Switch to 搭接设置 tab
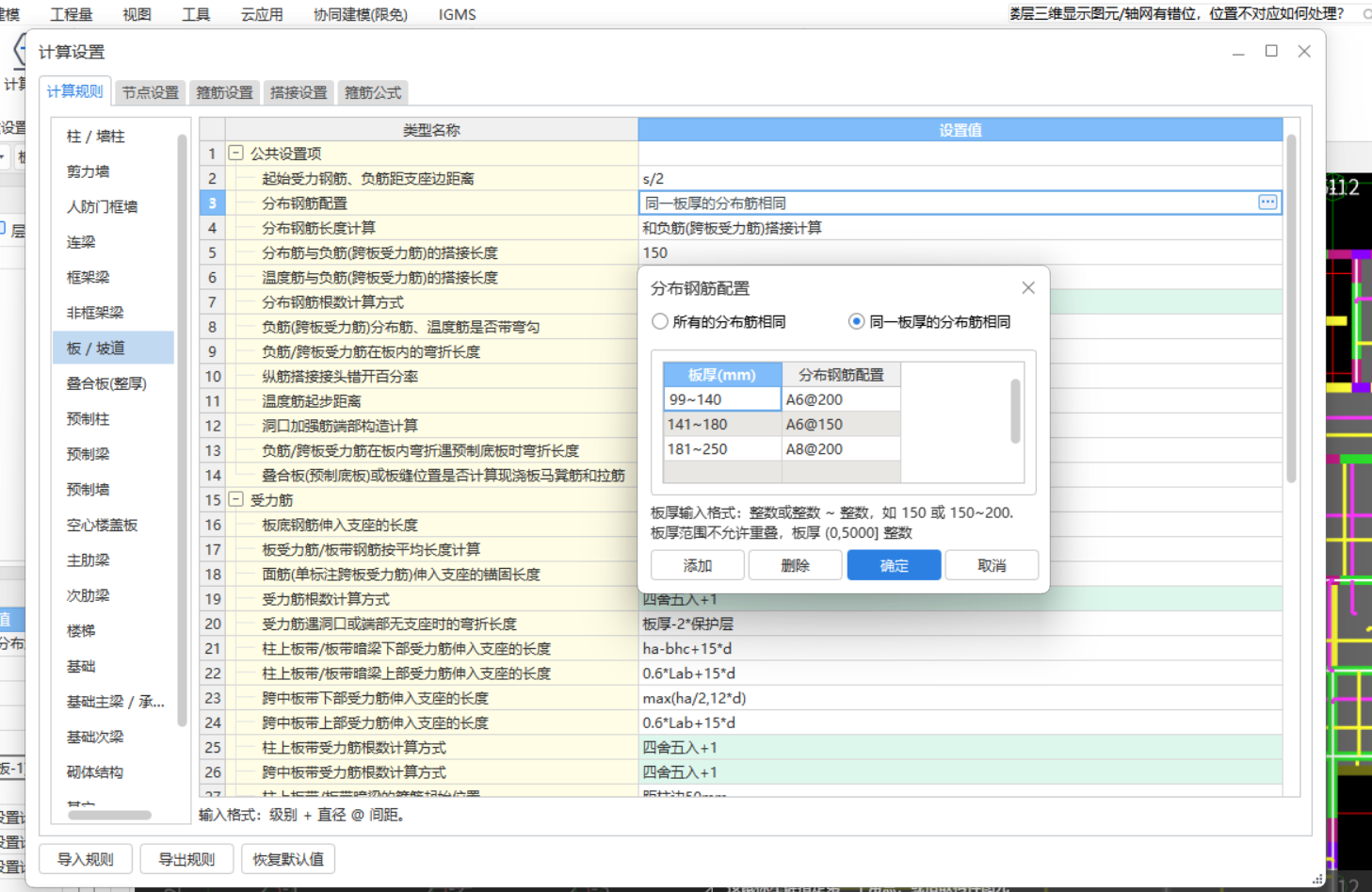The height and width of the screenshot is (892, 1372). point(299,92)
